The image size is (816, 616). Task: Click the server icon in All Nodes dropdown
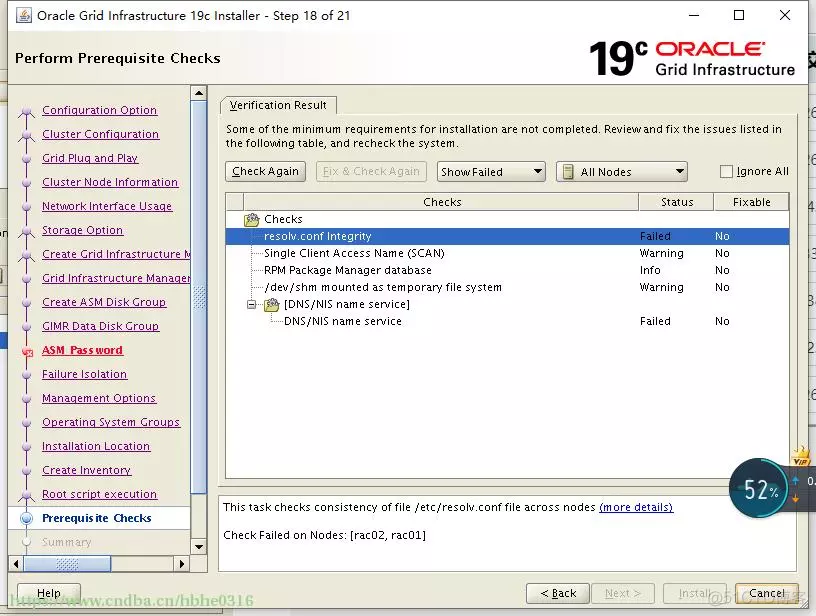tap(568, 172)
